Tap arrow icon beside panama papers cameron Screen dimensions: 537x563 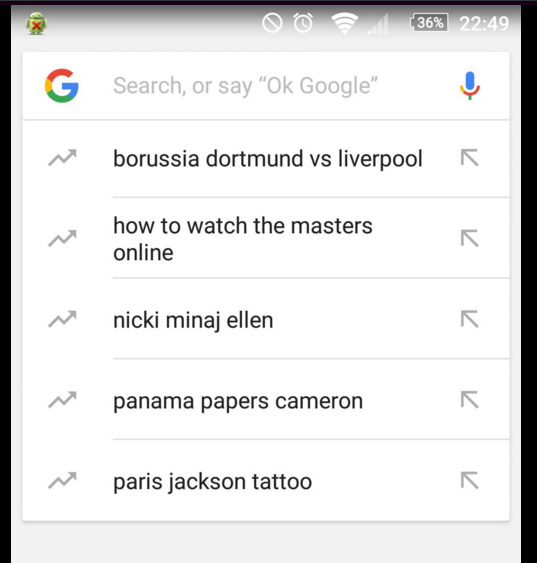470,400
